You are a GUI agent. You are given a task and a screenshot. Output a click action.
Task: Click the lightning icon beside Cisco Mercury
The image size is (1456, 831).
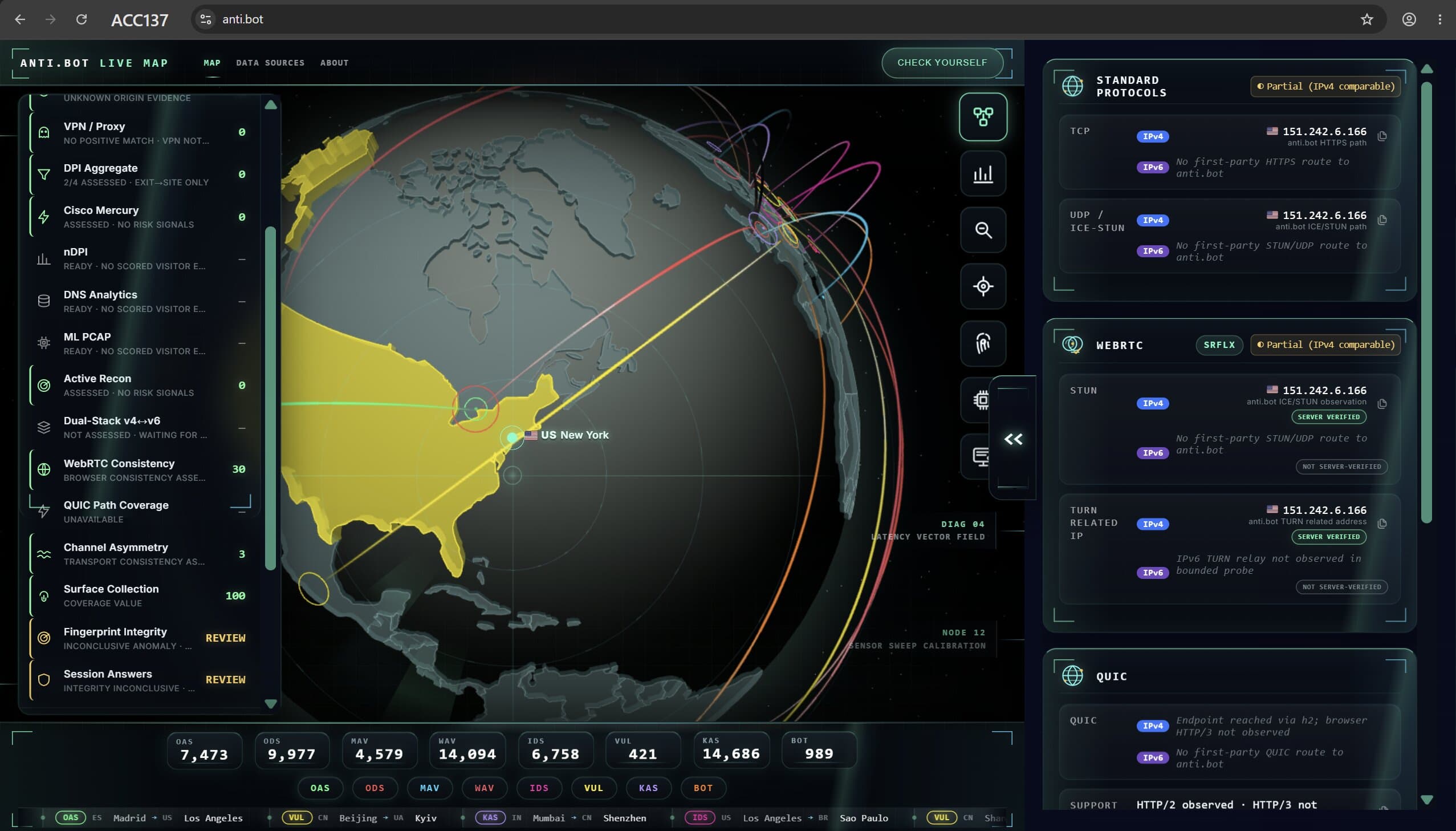[x=44, y=217]
